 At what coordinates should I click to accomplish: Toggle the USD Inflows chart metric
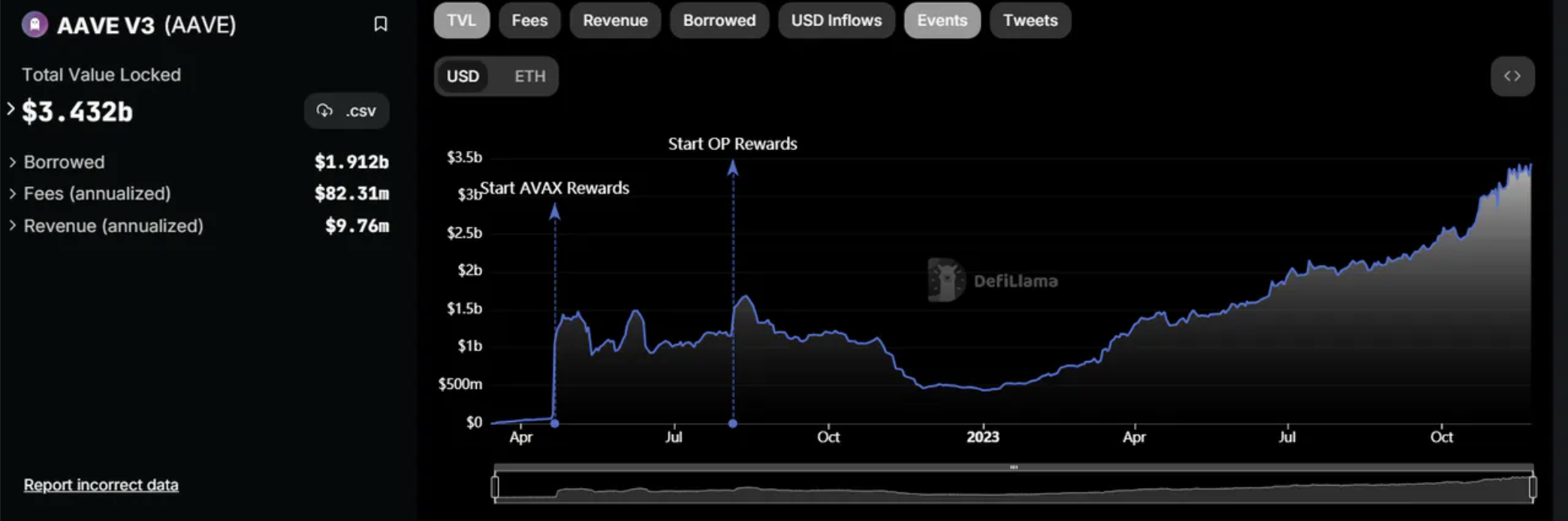click(x=837, y=20)
